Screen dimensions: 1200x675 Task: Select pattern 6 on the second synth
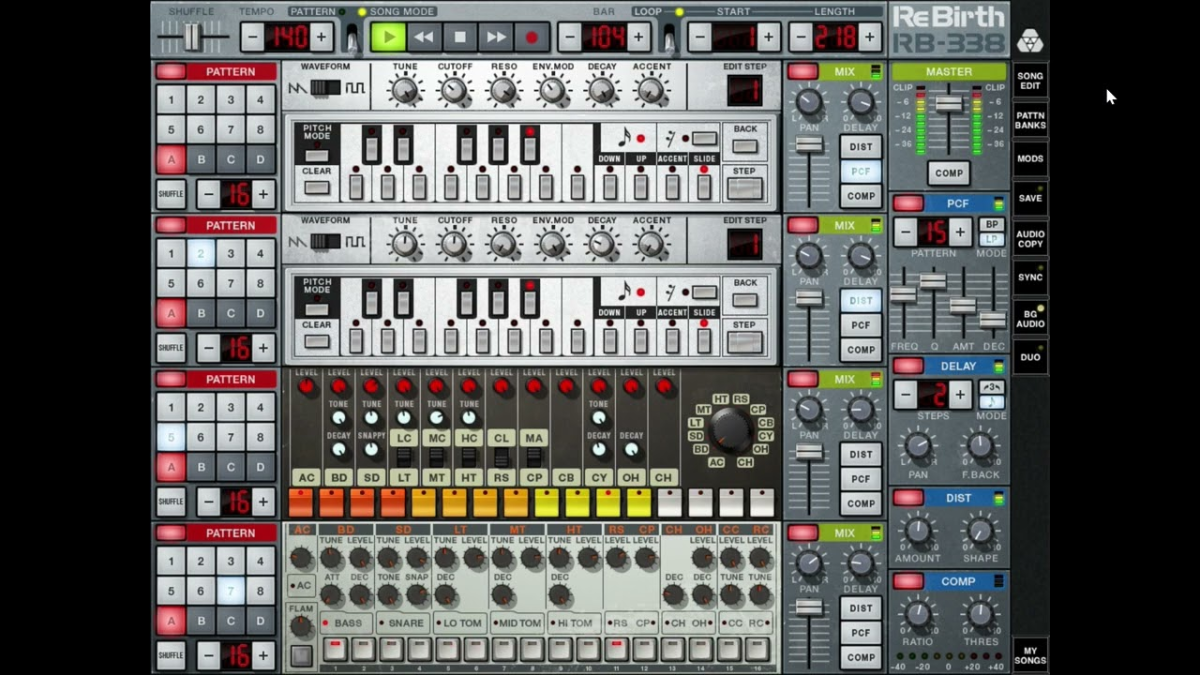pyautogui.click(x=201, y=283)
